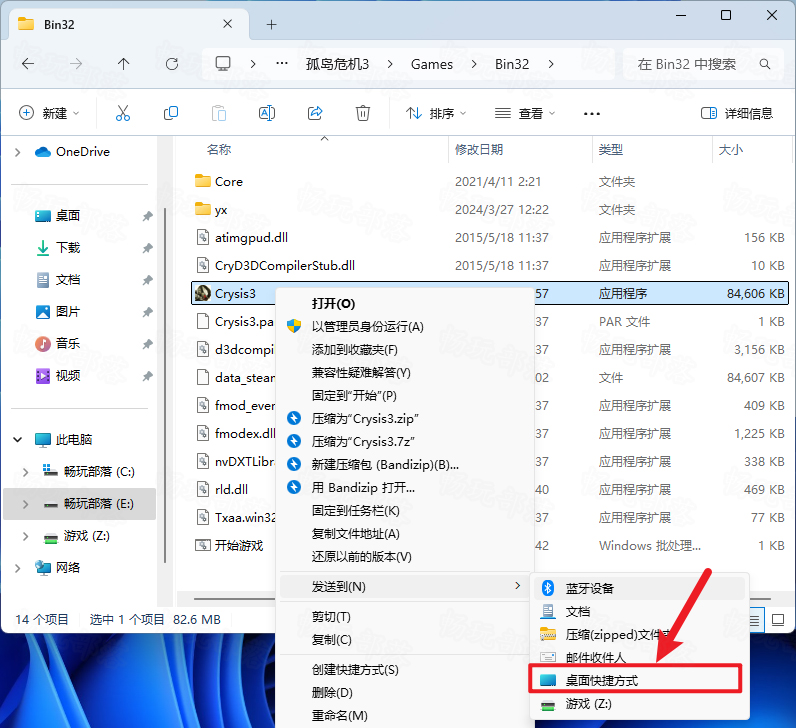Click chevron after Games in breadcrumb
This screenshot has width=796, height=728.
pos(474,64)
